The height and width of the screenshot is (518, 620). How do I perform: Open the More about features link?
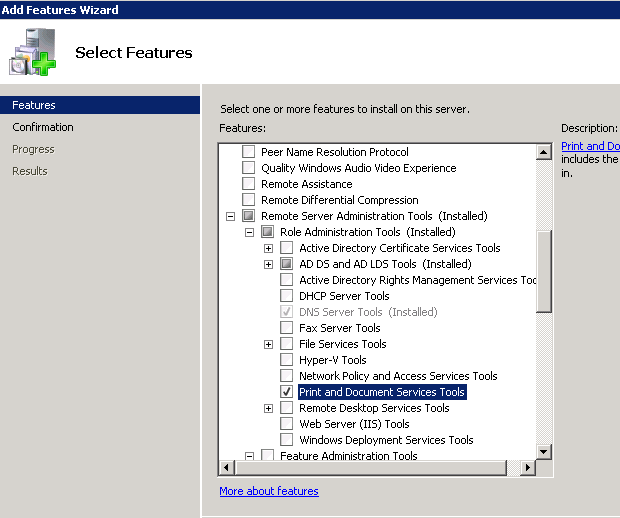point(269,491)
